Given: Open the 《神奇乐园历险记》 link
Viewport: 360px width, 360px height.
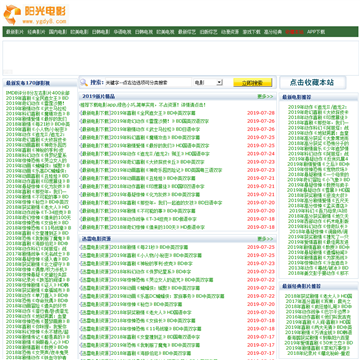Looking at the screenshot, I should click(166, 170).
